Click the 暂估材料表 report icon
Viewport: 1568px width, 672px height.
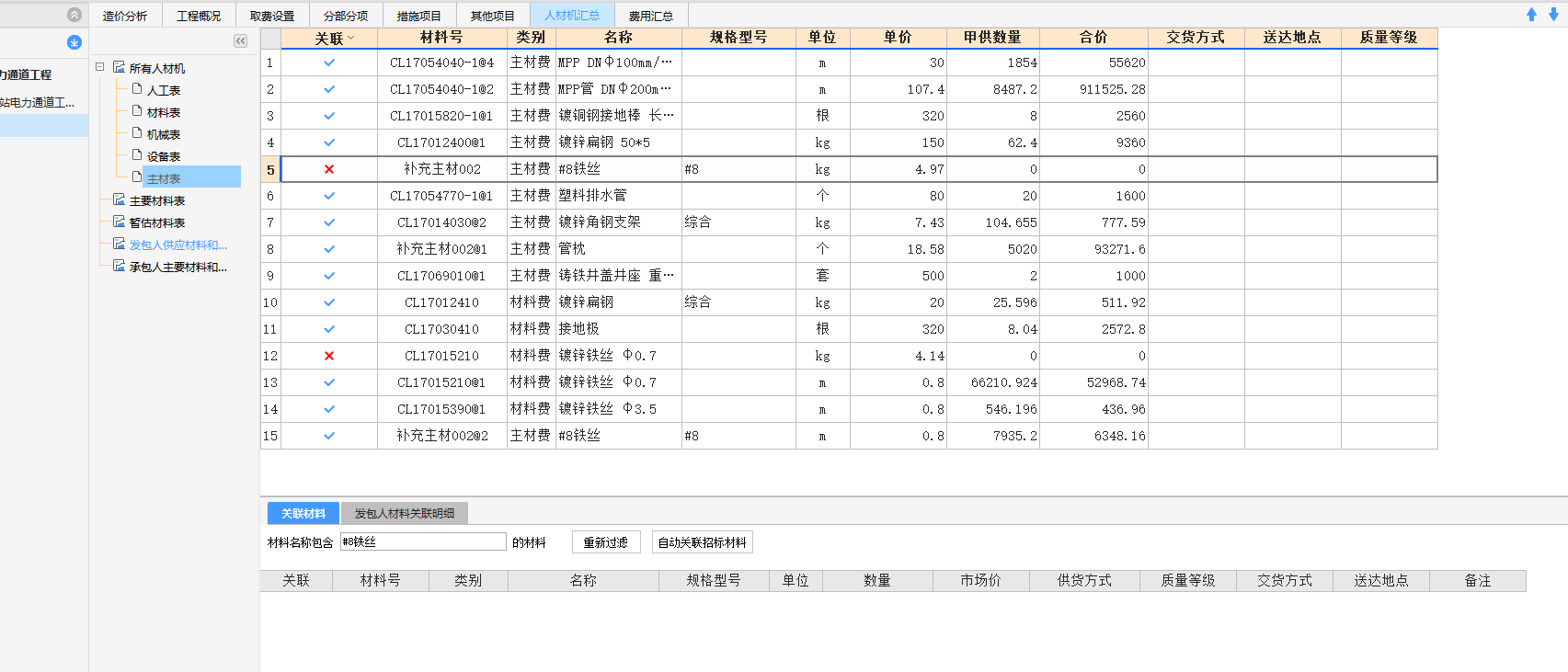(x=120, y=222)
